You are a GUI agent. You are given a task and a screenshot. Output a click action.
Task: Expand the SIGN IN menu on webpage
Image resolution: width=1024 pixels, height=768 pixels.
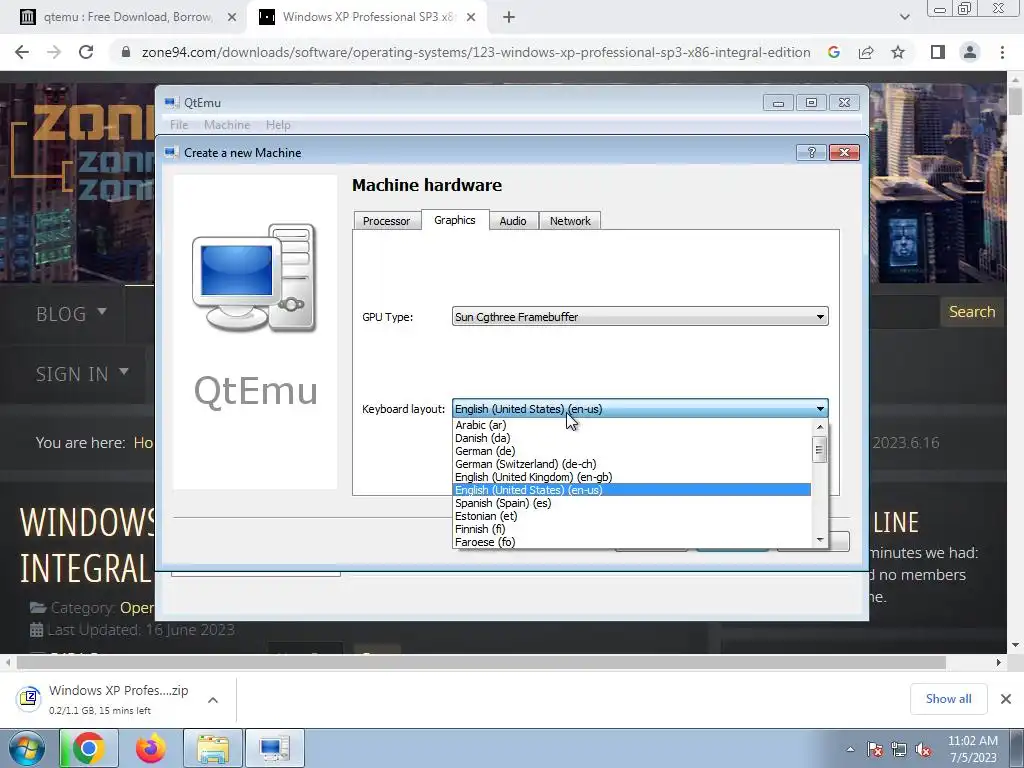(x=82, y=374)
